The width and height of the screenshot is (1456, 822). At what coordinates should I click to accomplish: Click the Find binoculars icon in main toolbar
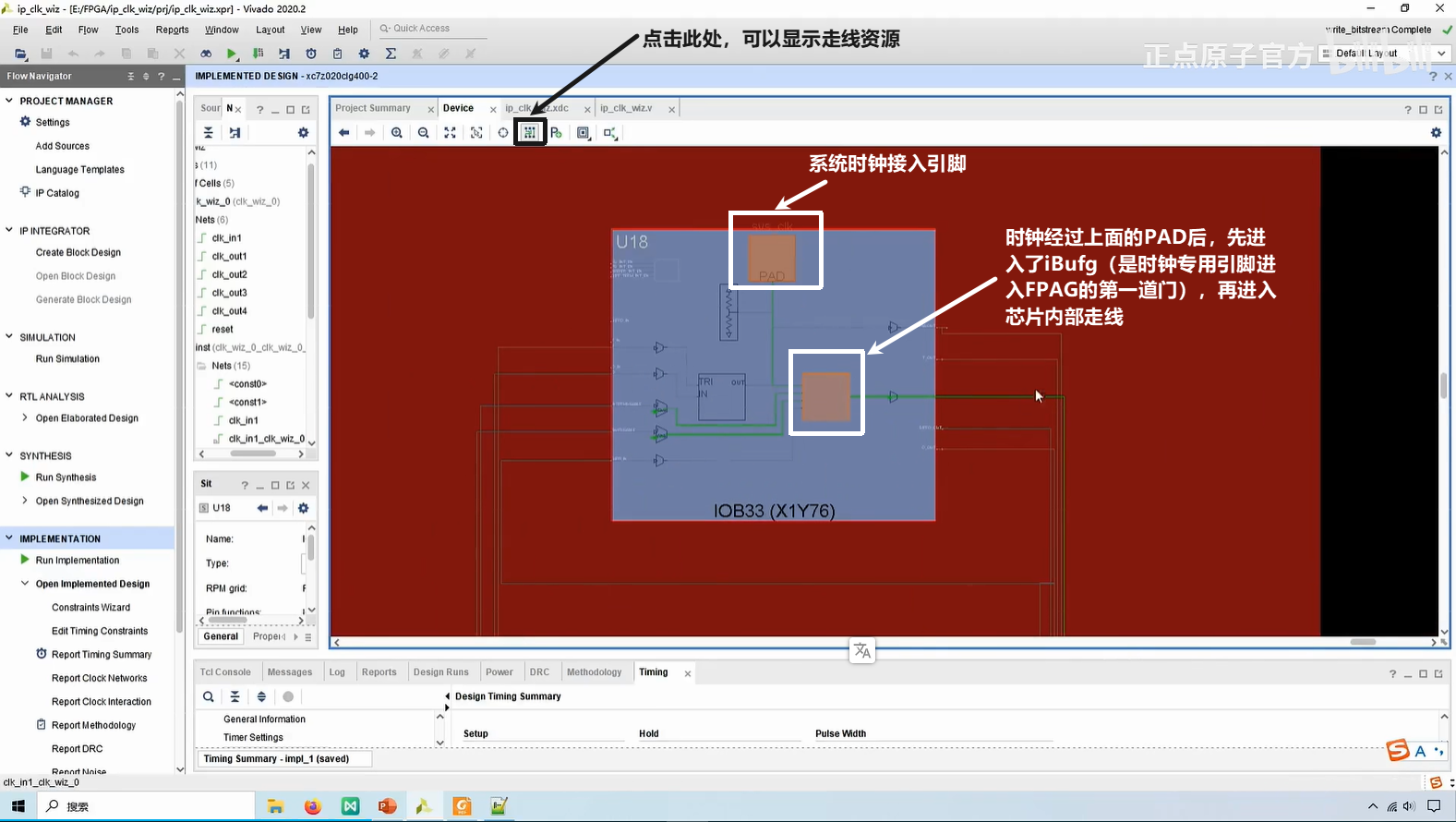(x=206, y=54)
